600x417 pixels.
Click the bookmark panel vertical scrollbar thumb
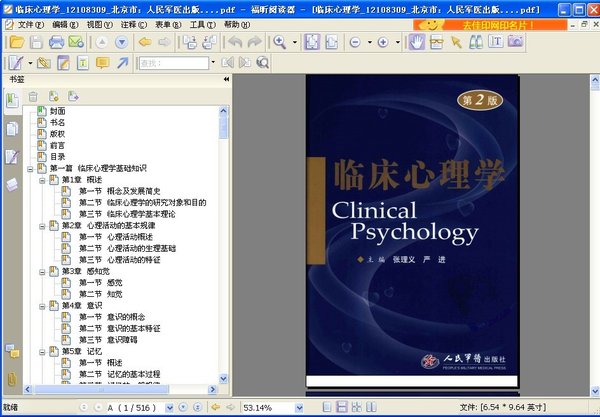click(x=223, y=128)
